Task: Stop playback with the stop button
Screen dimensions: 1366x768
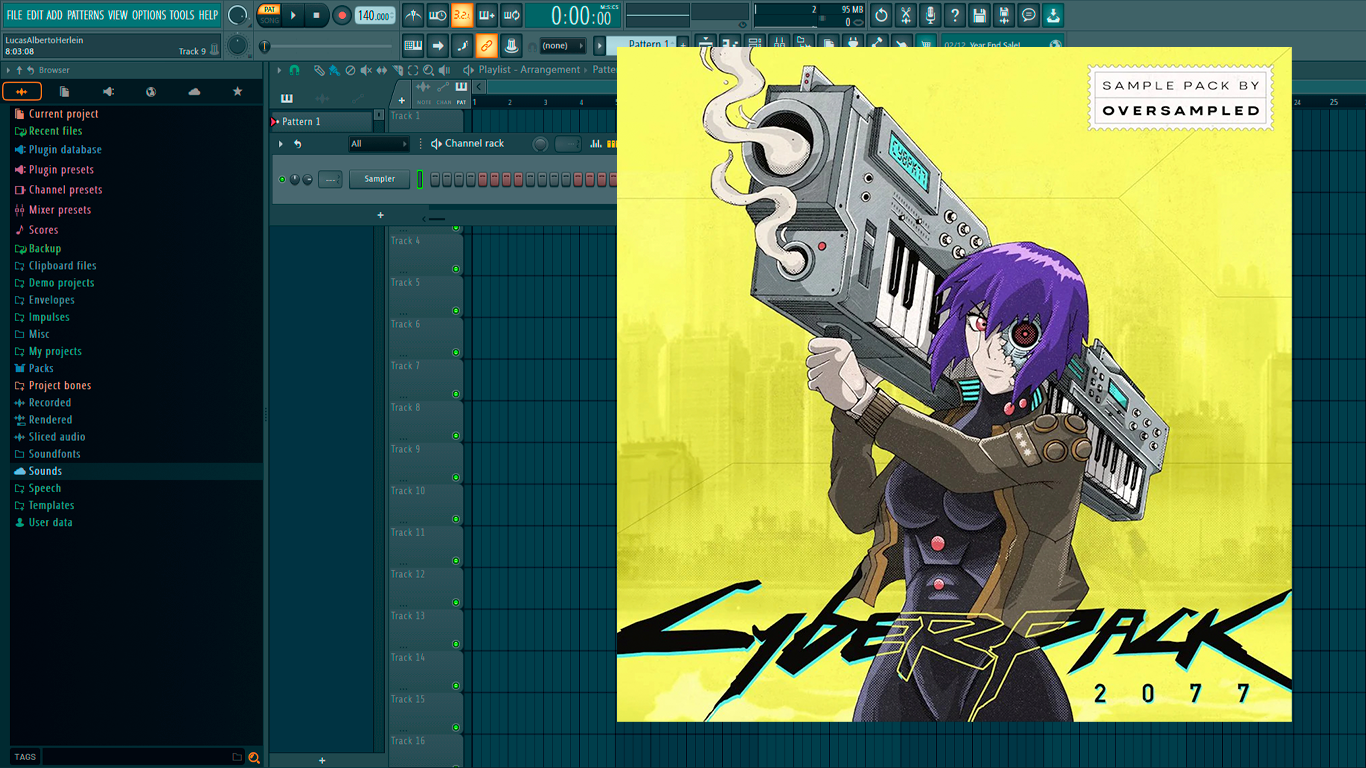Action: [317, 15]
